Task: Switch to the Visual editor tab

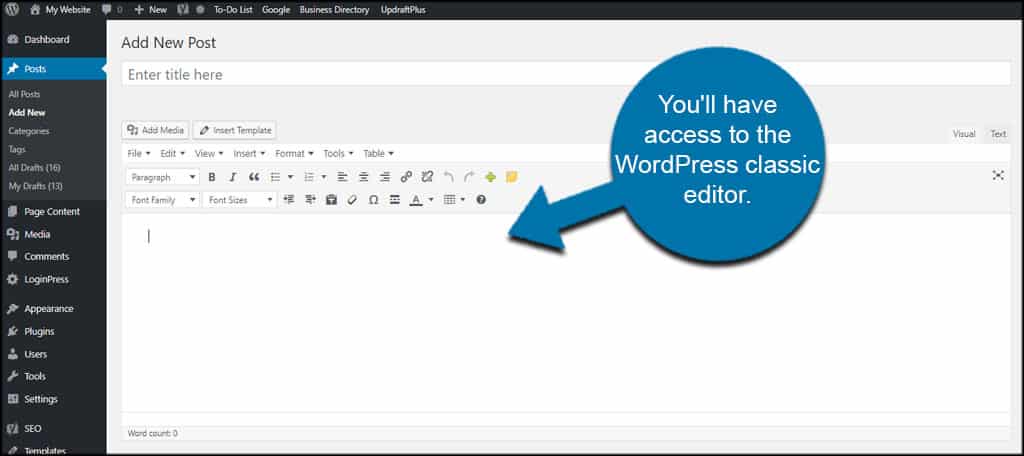Action: (x=964, y=134)
